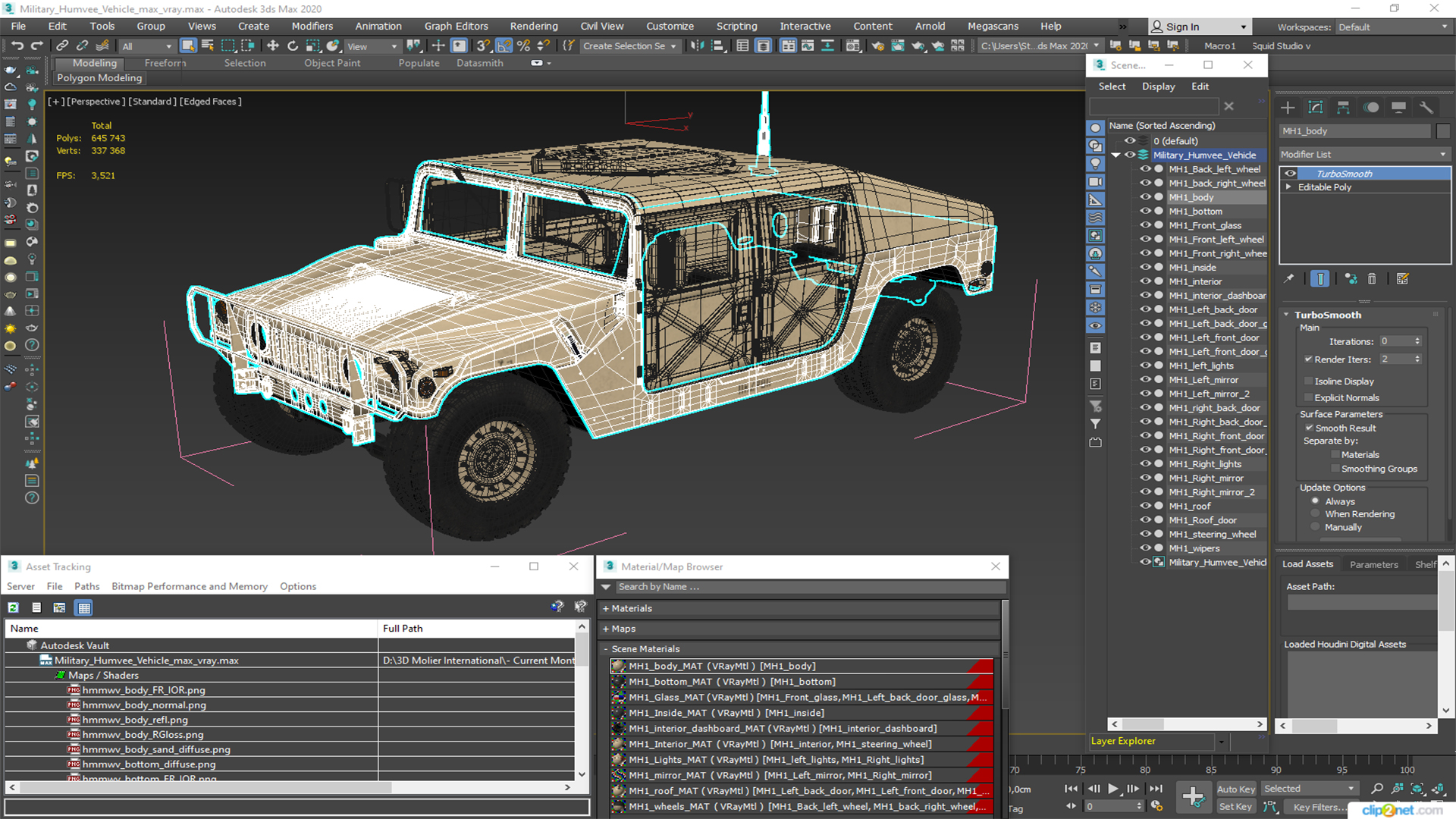Open the Utilities wrench panel tab

click(1426, 108)
